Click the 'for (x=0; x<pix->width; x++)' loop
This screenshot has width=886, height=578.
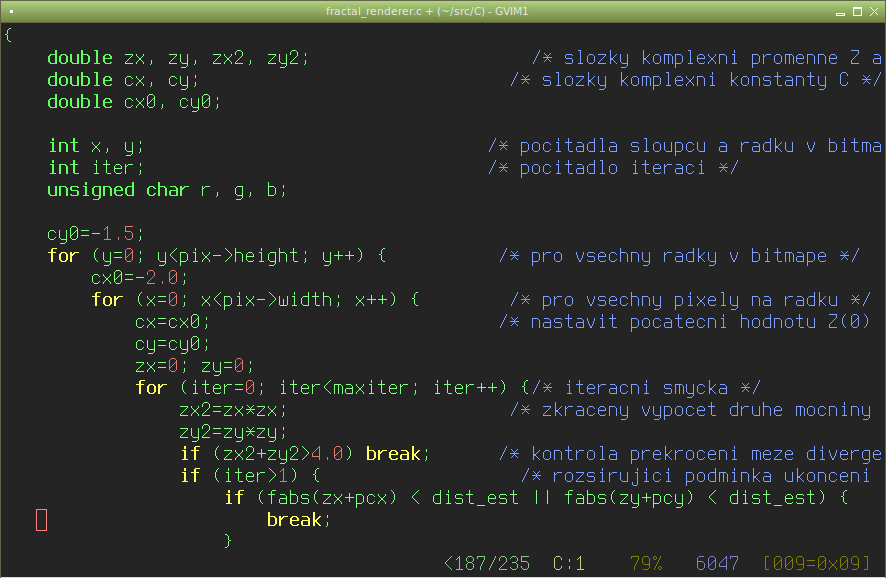tap(244, 300)
